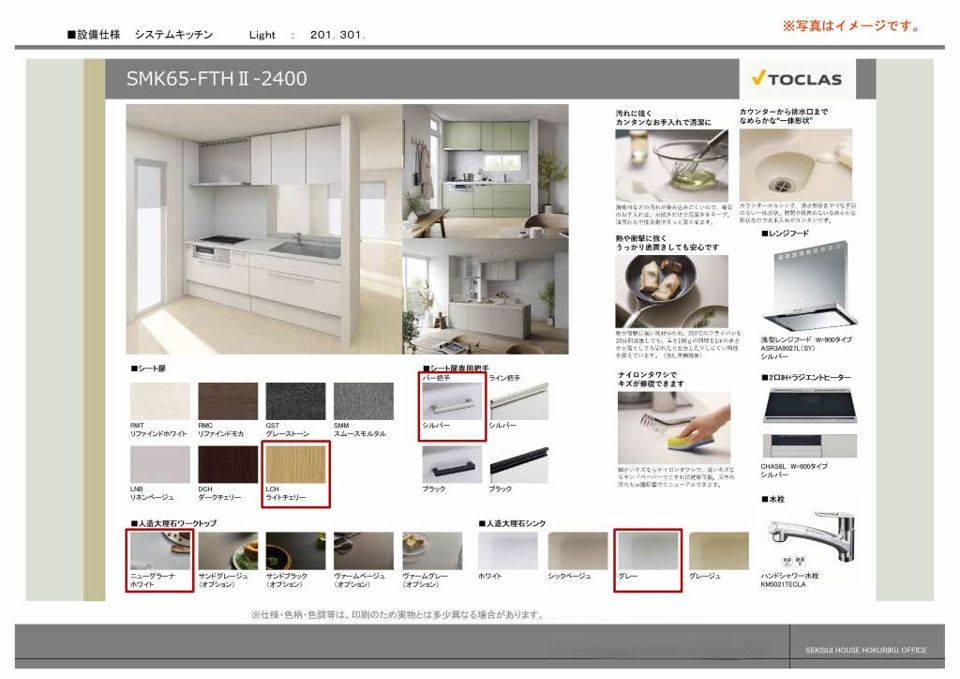Choose the GST グレーストーン door swatch
This screenshot has height=679, width=960.
click(296, 401)
